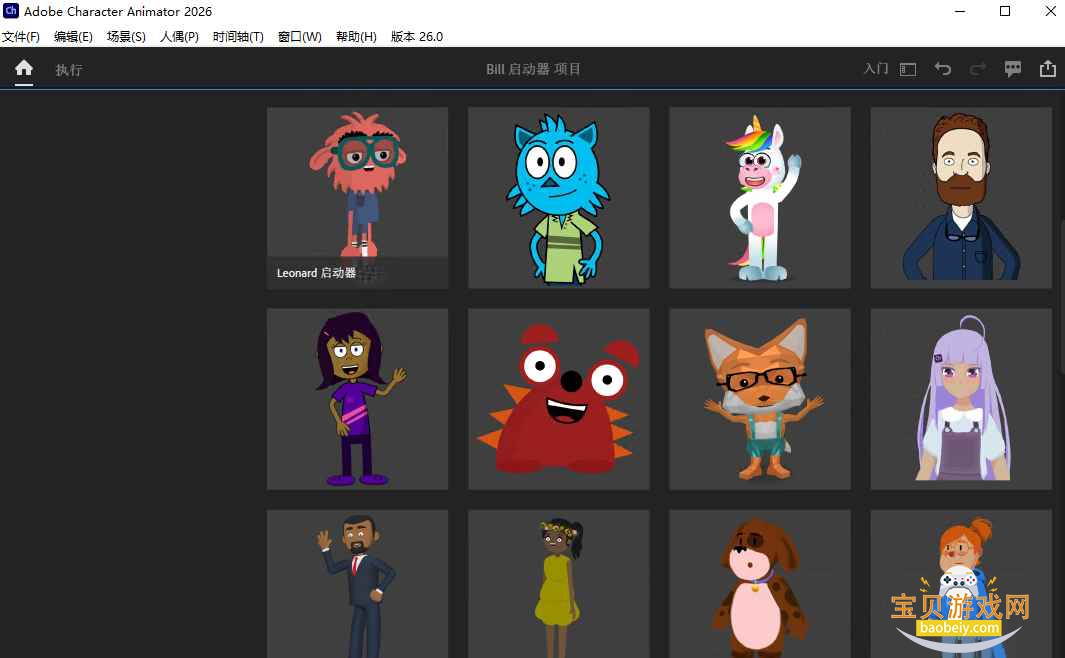1065x658 pixels.
Task: Open the 场景(S) menu
Action: (126, 37)
